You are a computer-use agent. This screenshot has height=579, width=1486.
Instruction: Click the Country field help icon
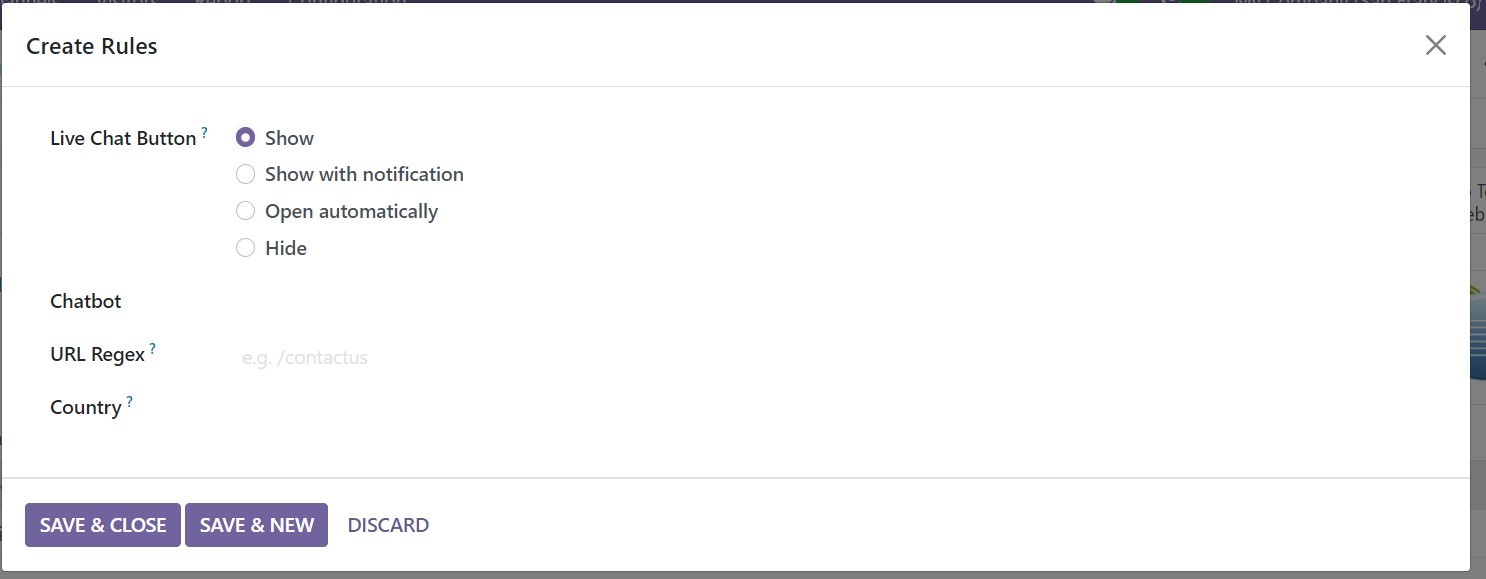[130, 401]
